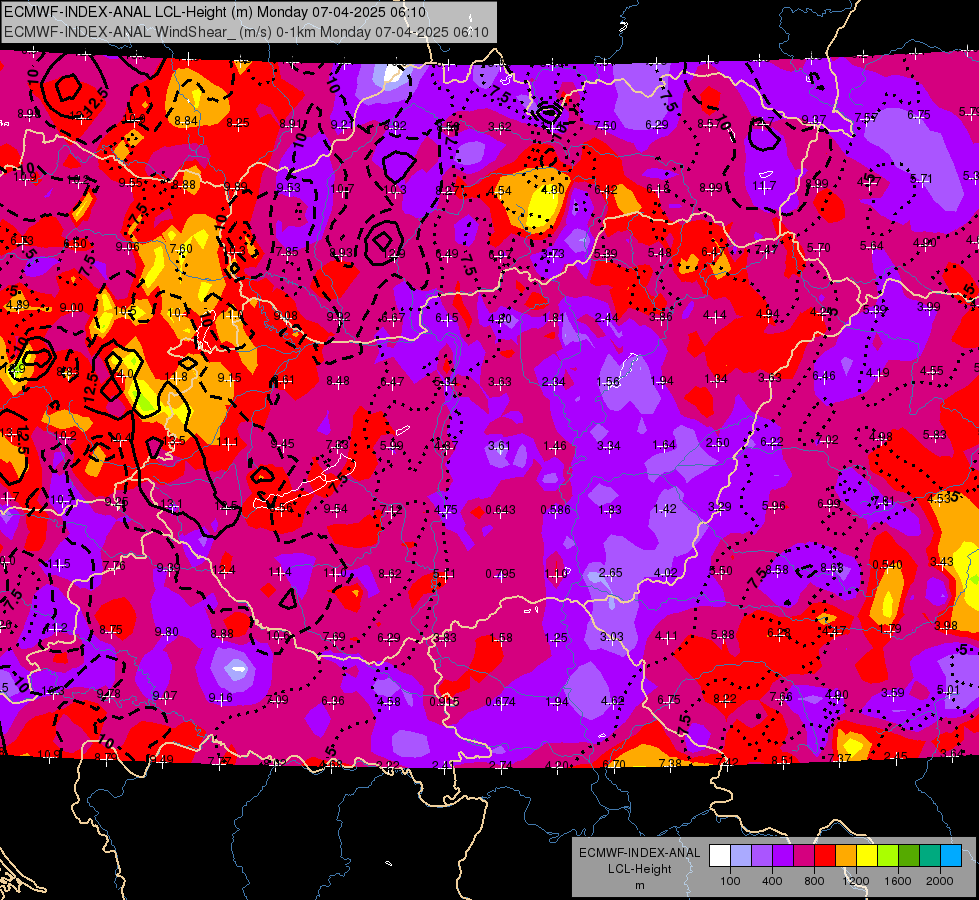Viewport: 979px width, 900px height.
Task: Click the 0.540 wind shear value
Action: tap(887, 565)
